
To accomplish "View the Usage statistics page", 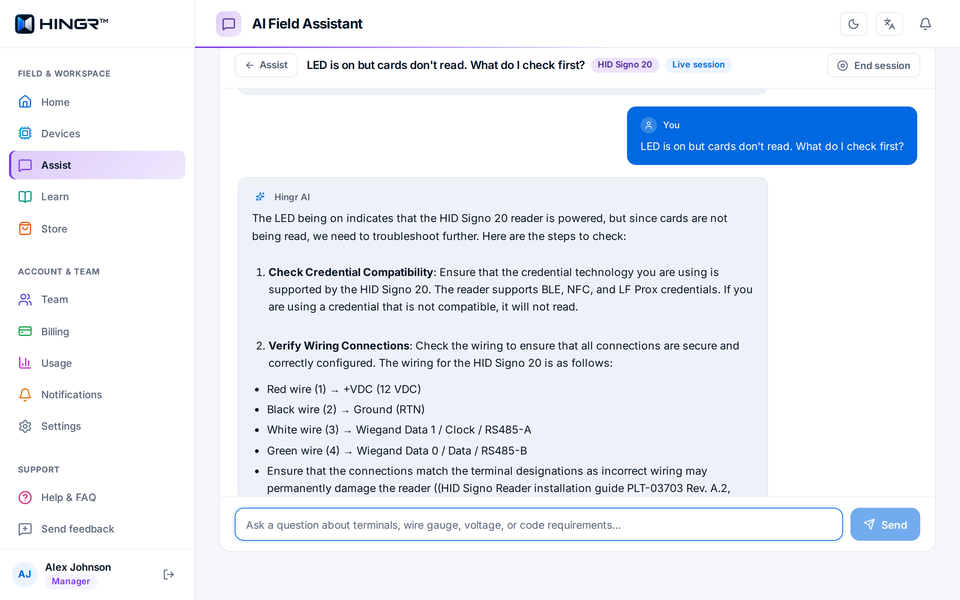I will pos(97,363).
